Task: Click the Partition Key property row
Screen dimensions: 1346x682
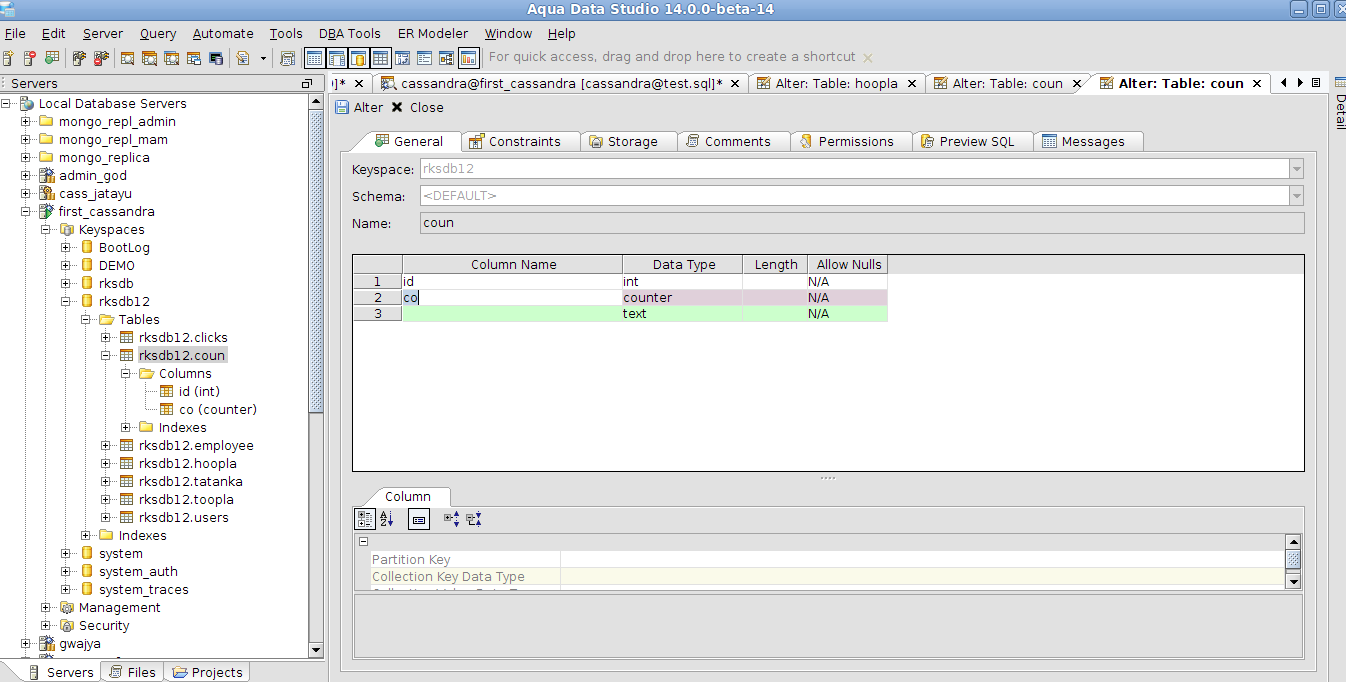Action: tap(827, 560)
